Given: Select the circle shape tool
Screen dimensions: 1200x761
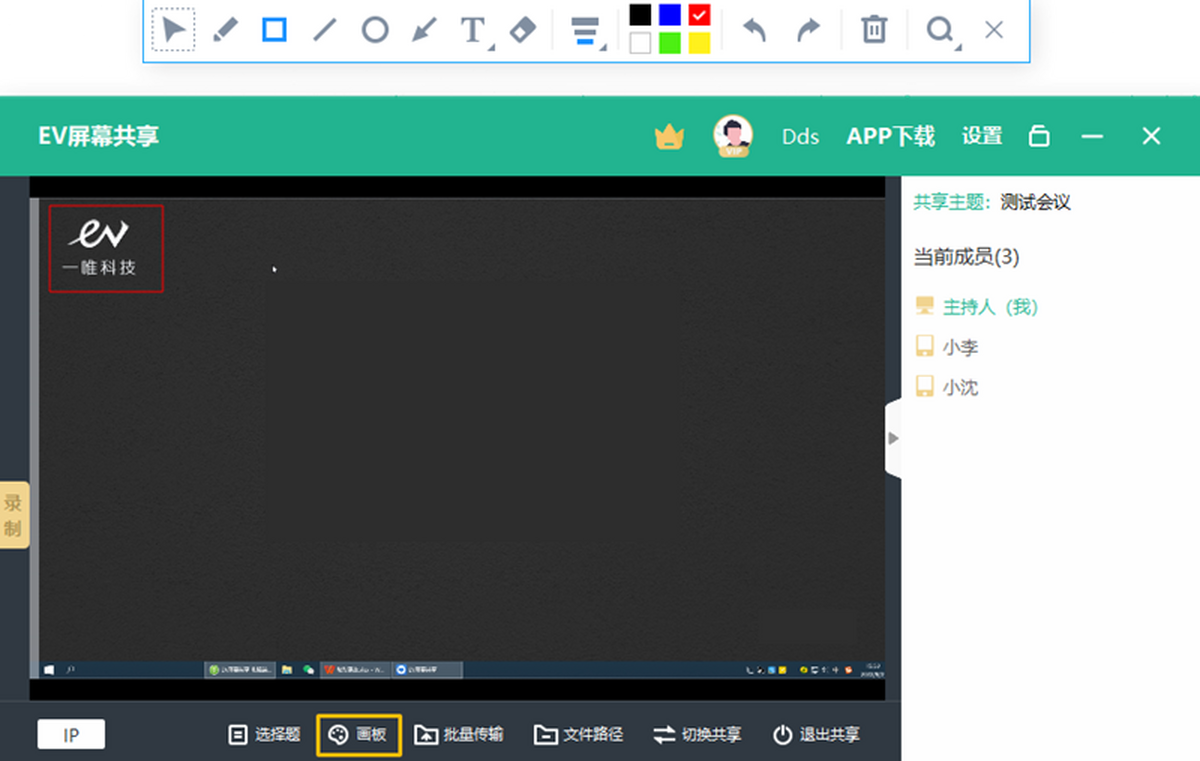Looking at the screenshot, I should tap(374, 30).
